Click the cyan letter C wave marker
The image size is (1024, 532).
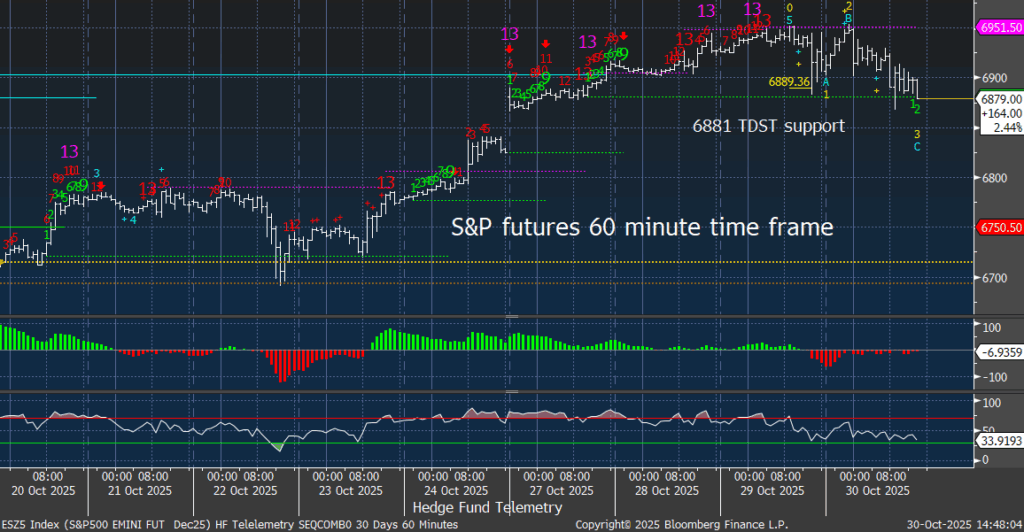tap(918, 147)
